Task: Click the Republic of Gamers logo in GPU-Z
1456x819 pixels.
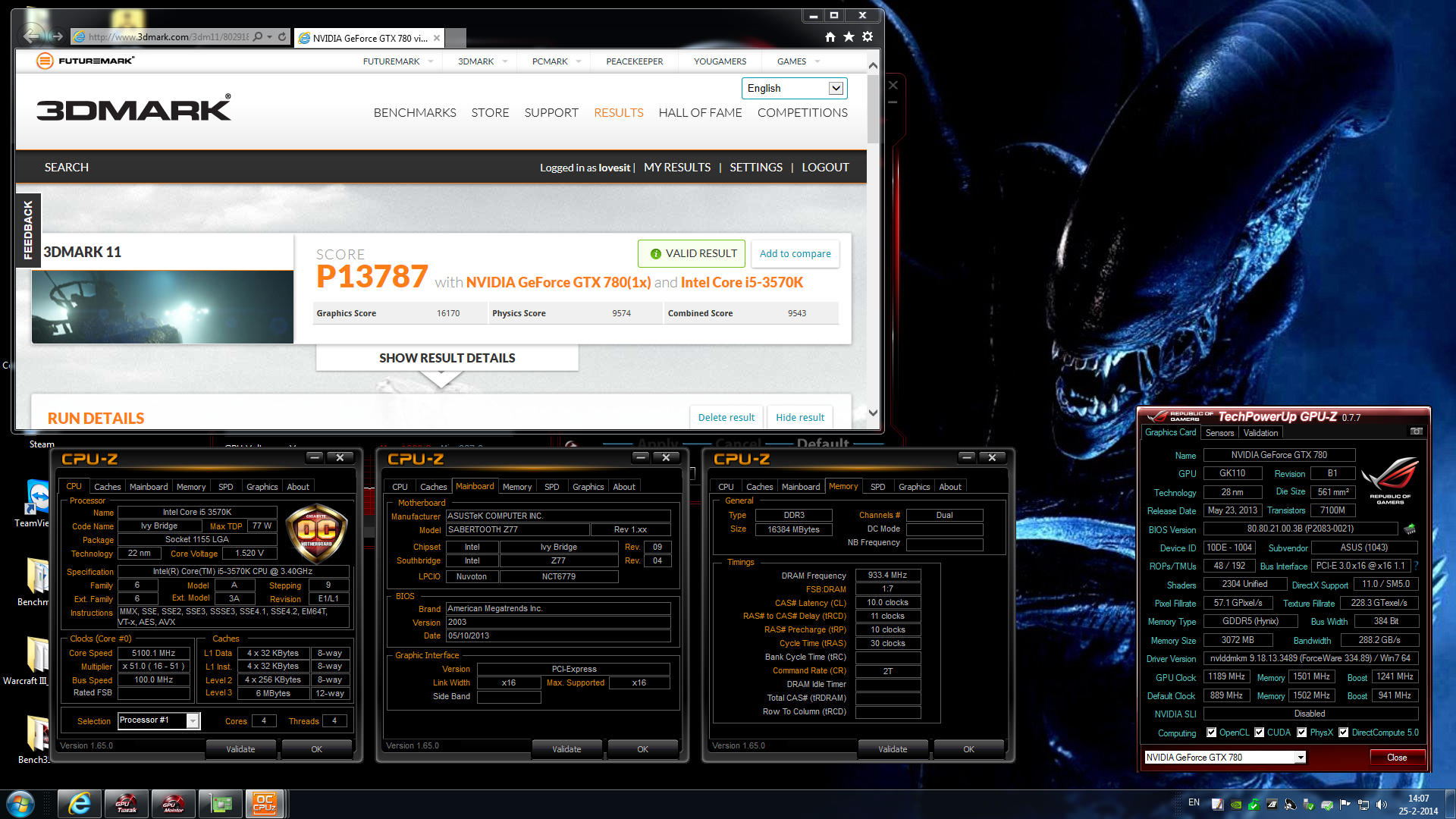Action: 1390,480
